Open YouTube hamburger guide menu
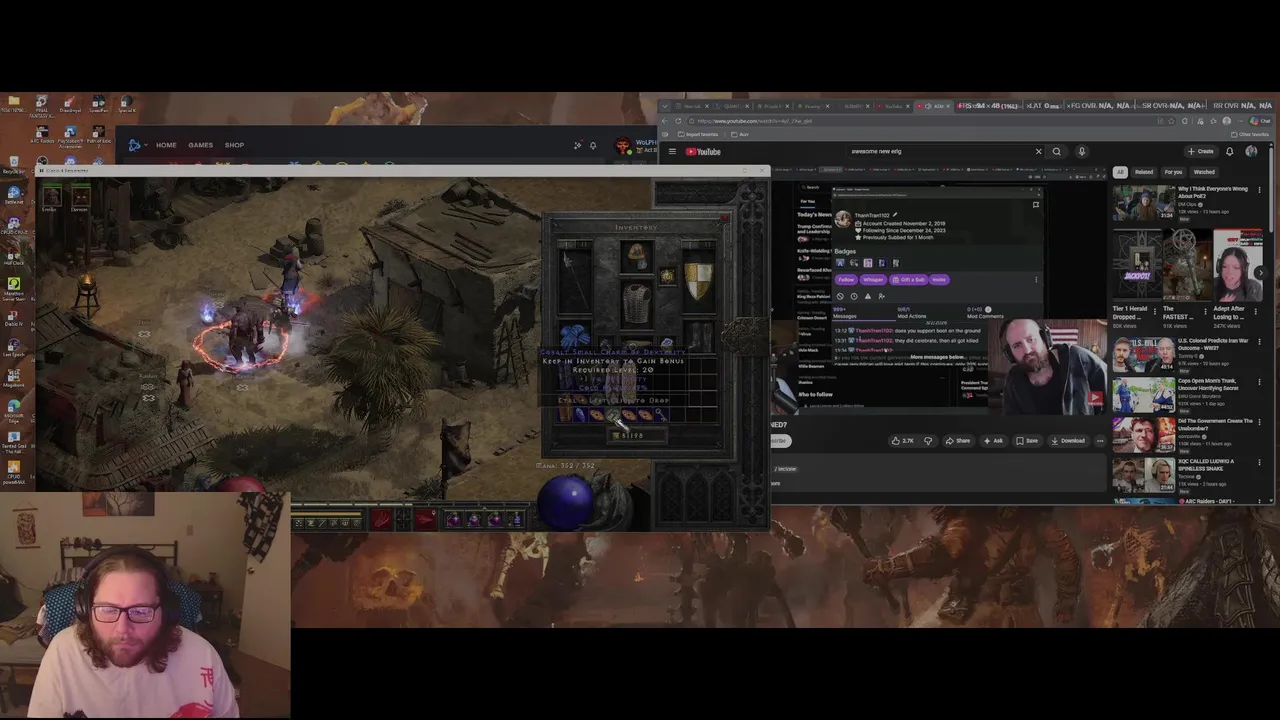Image resolution: width=1280 pixels, height=720 pixels. coord(672,152)
